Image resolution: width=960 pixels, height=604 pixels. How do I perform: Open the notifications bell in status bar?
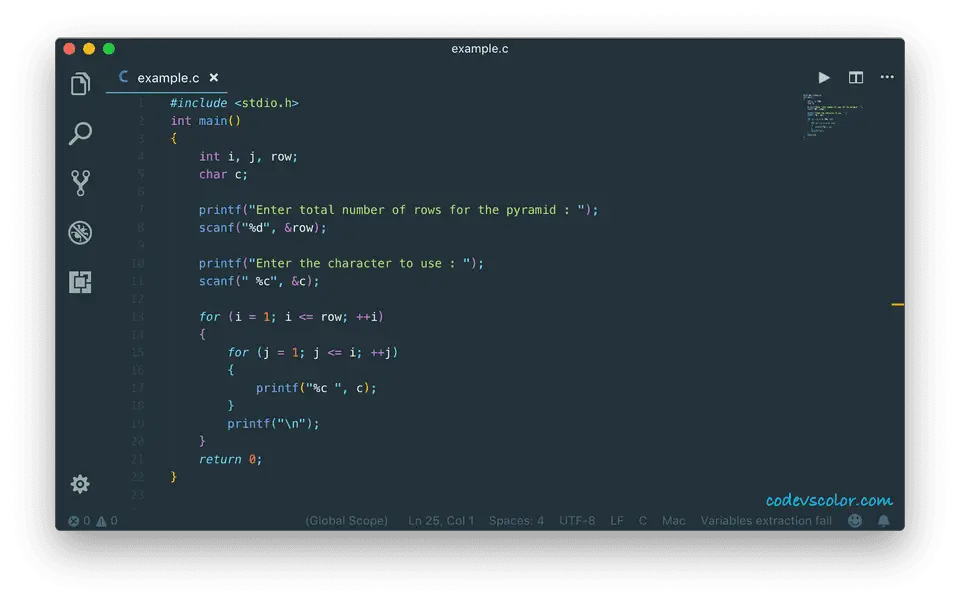pos(884,521)
